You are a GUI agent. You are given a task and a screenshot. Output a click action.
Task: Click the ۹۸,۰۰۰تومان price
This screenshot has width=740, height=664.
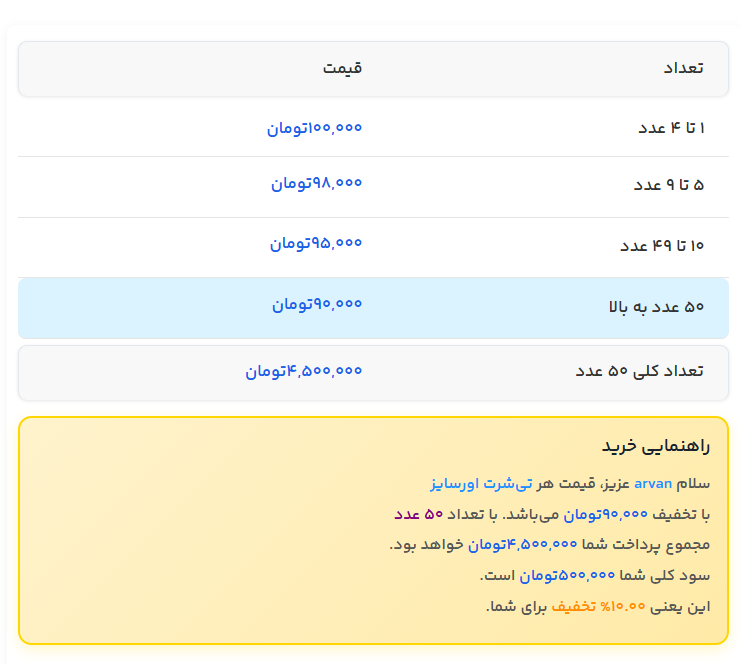pyautogui.click(x=316, y=183)
